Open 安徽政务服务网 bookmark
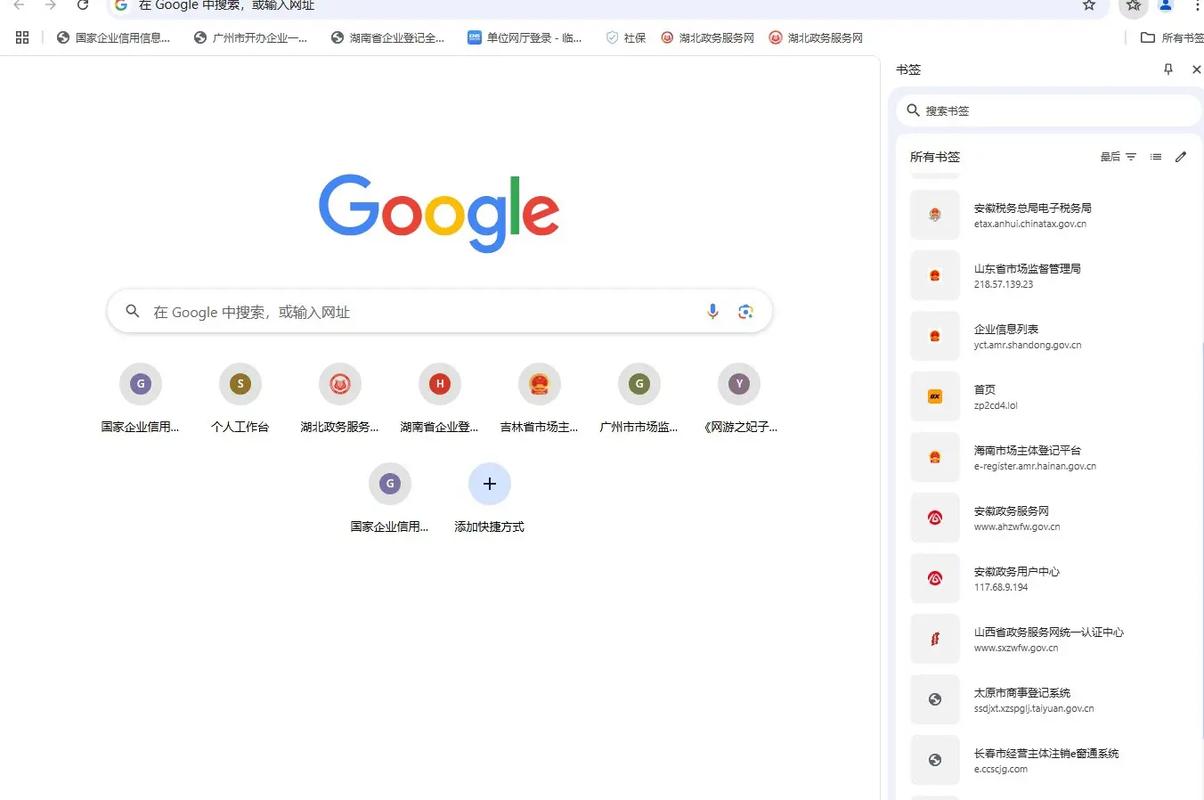This screenshot has height=800, width=1204. (1050, 518)
